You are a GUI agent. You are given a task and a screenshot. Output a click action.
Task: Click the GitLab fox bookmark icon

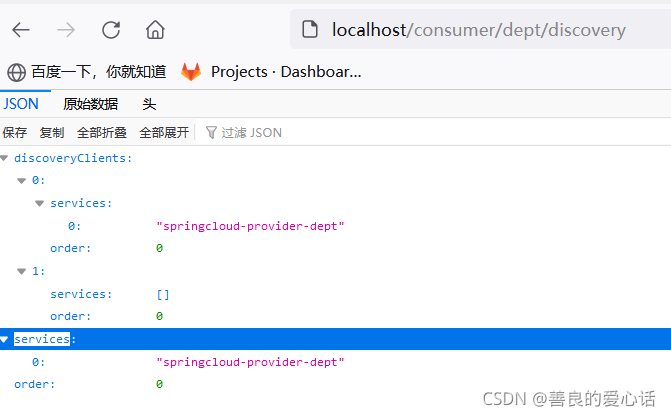191,72
